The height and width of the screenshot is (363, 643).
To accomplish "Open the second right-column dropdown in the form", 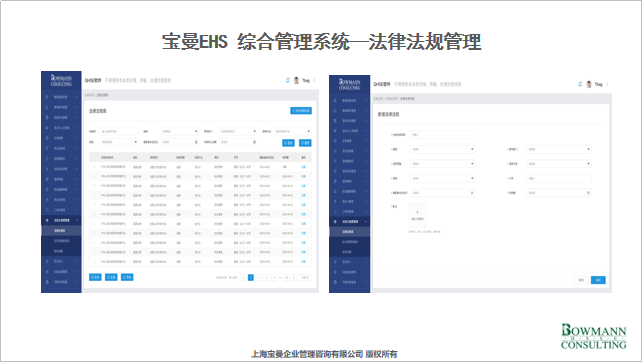I will pyautogui.click(x=559, y=164).
